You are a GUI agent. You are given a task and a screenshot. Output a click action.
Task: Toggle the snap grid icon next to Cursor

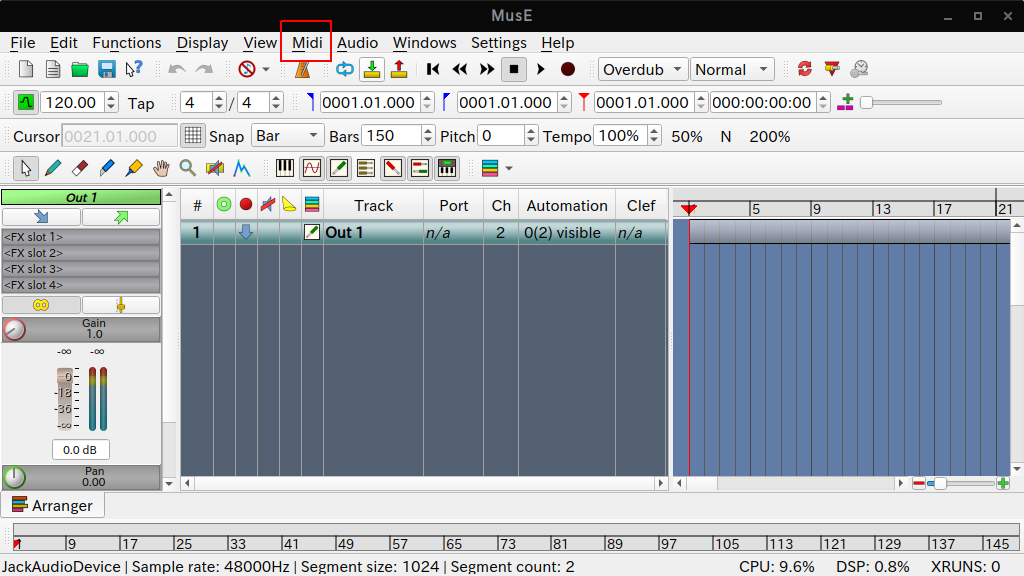[x=193, y=136]
